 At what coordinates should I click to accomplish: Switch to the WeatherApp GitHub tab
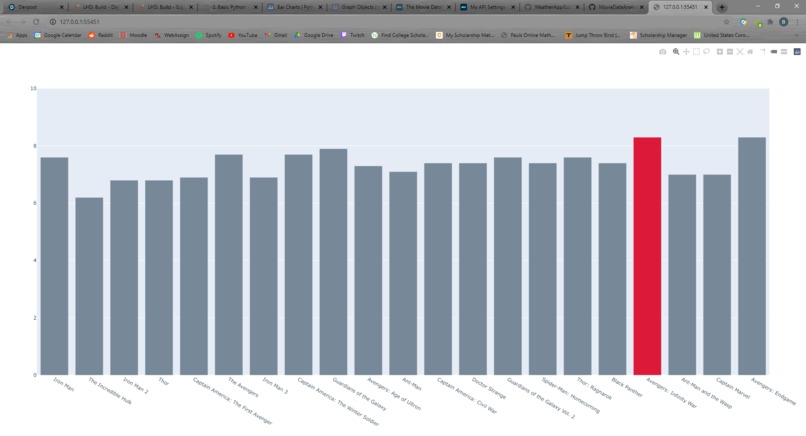tap(552, 7)
